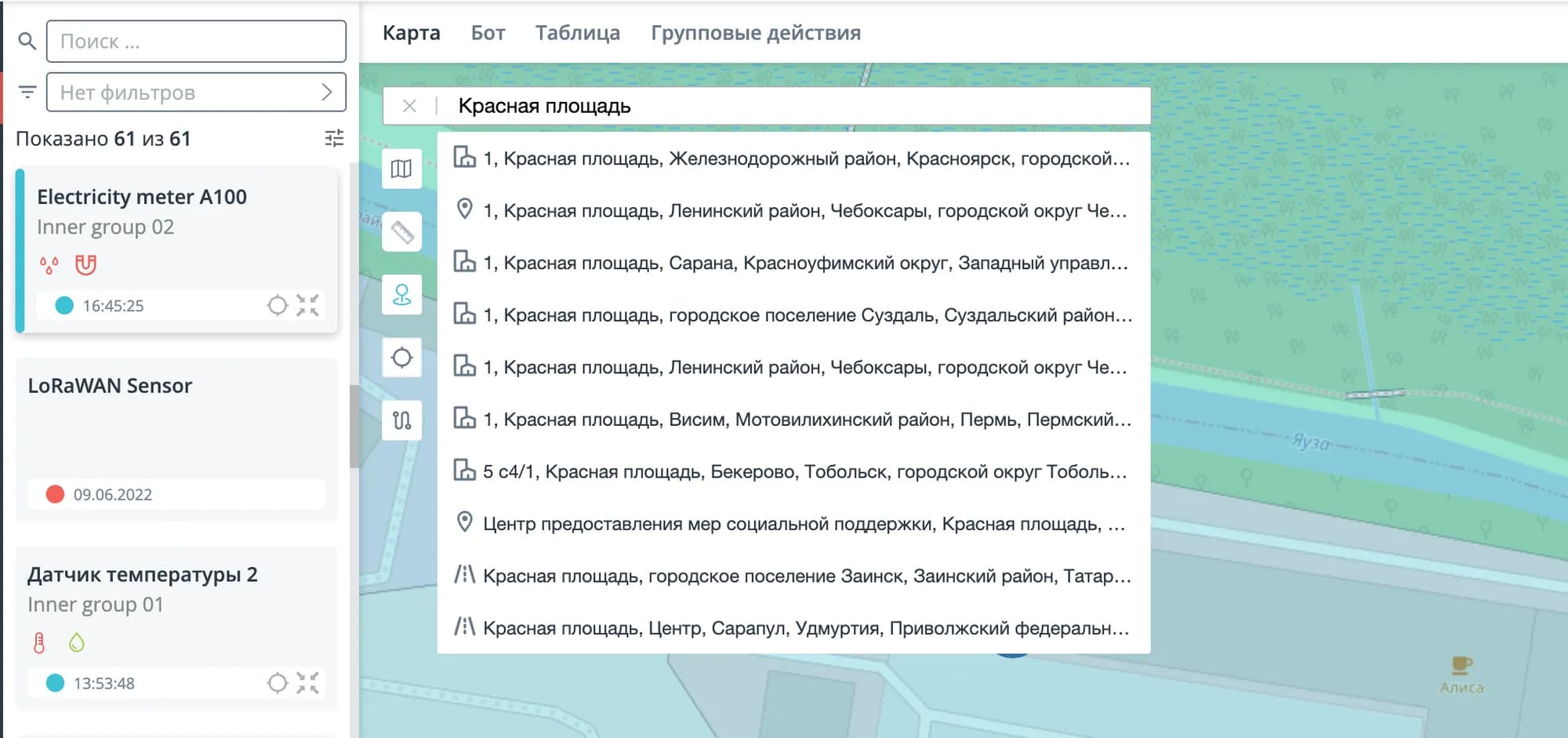Open the Бот tab
Screen dimensions: 1568x738
coord(488,33)
